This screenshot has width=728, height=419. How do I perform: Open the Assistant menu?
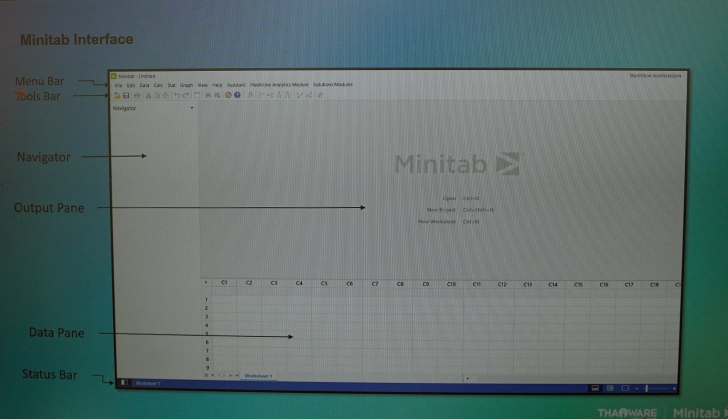tap(236, 85)
